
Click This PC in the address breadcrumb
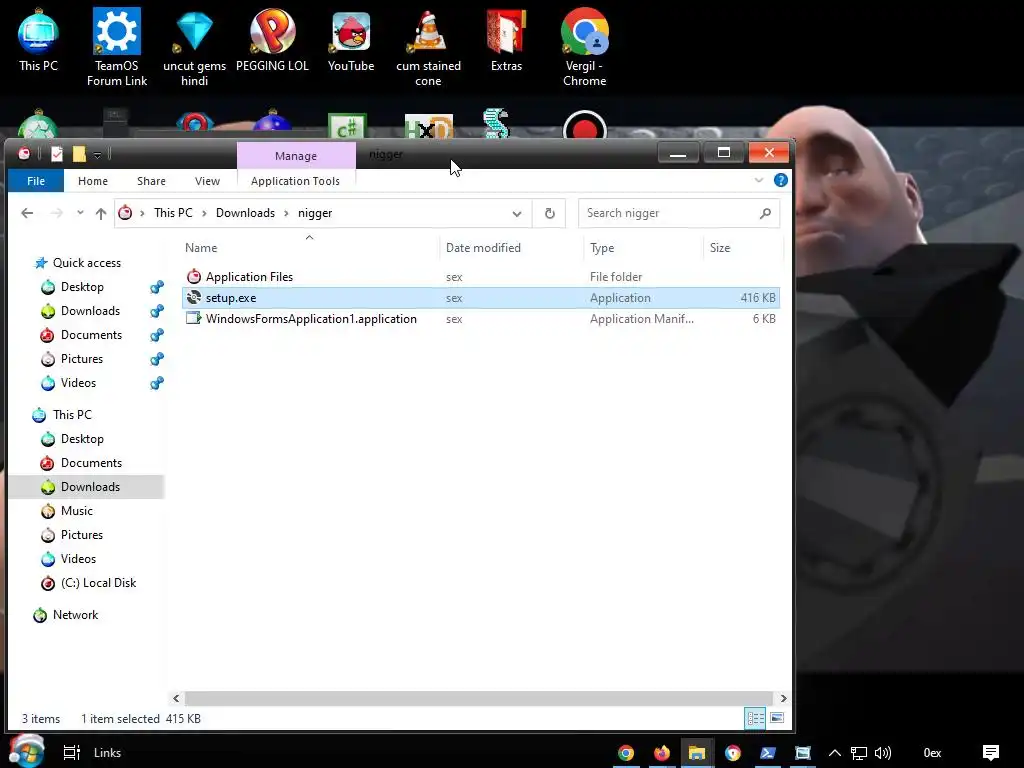[173, 213]
